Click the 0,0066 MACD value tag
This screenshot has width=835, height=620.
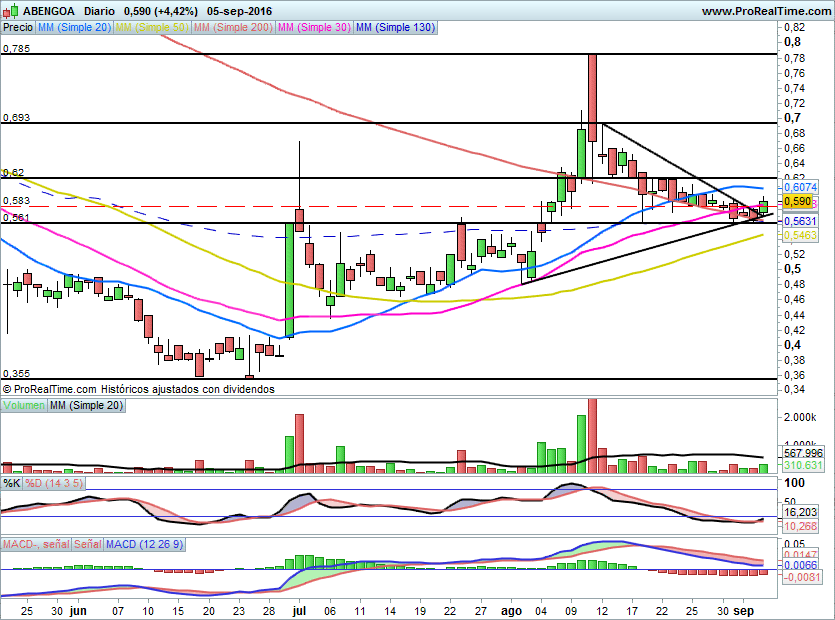click(x=800, y=565)
